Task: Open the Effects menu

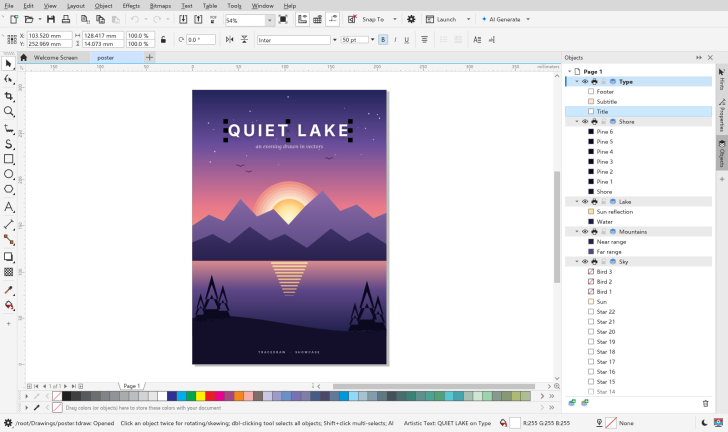Action: click(x=131, y=6)
